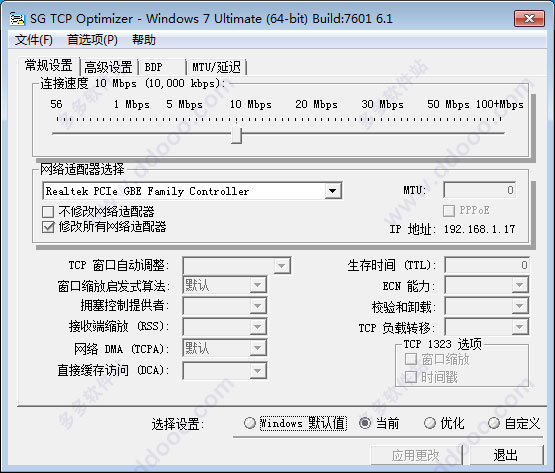Close the TCP Optimizer window
Screen dimensions: 555x473
click(529, 18)
